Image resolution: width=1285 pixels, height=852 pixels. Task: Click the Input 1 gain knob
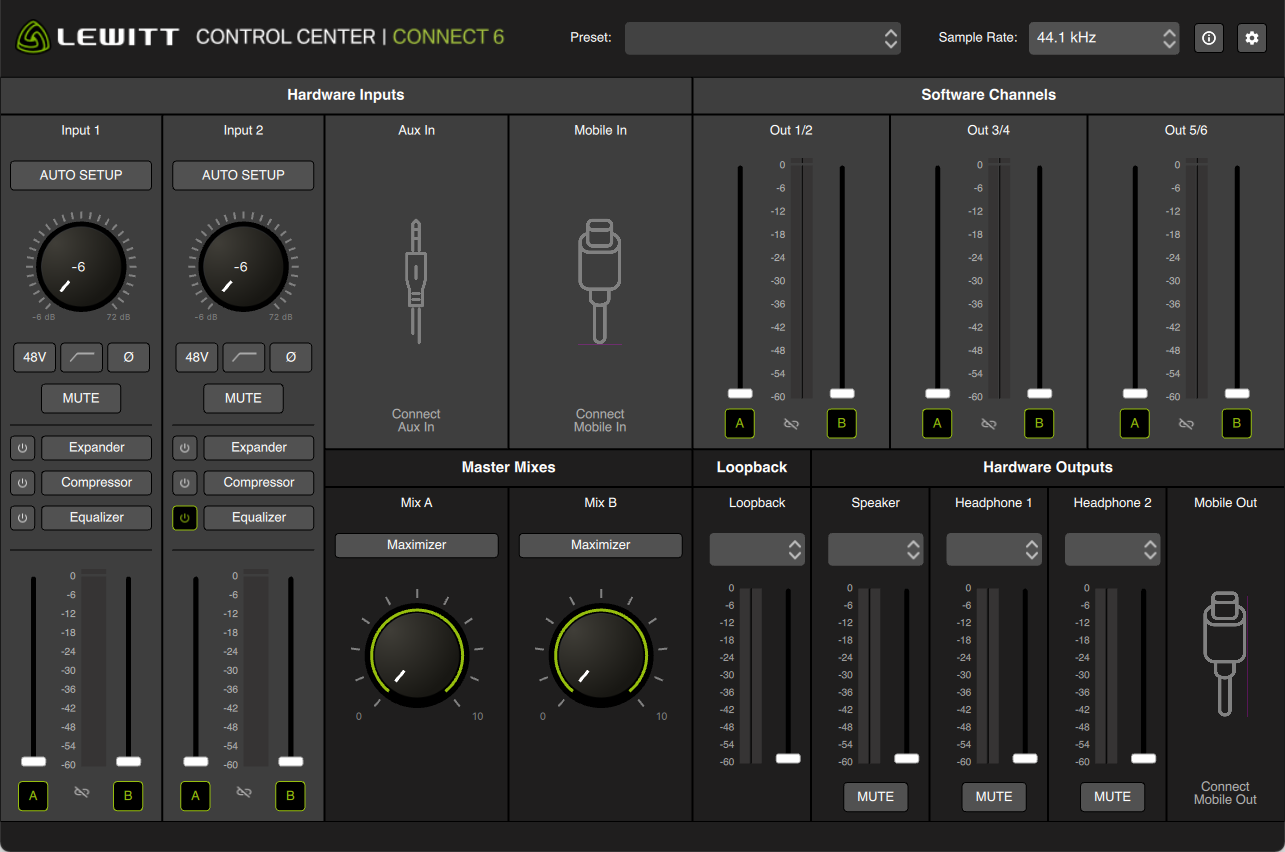coord(79,267)
